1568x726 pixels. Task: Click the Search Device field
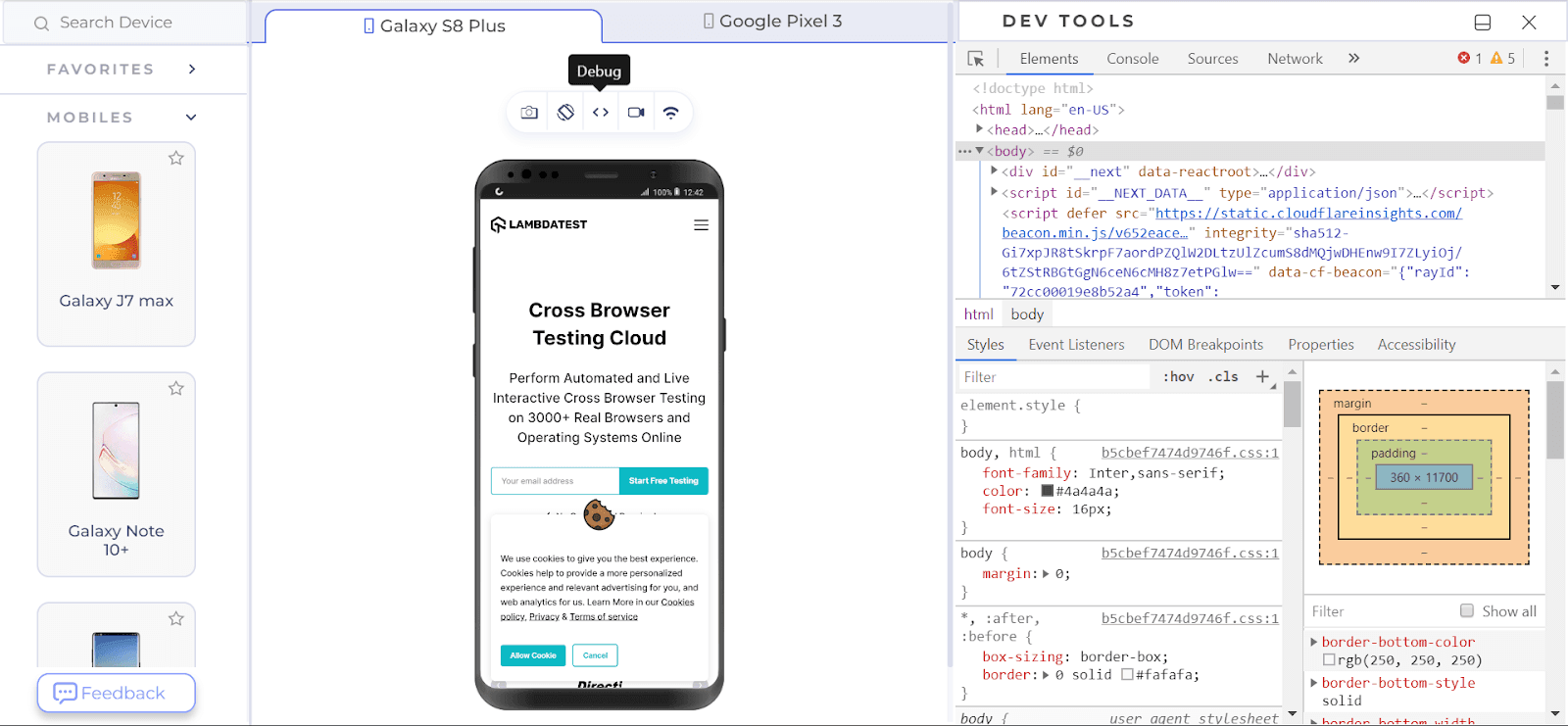[x=124, y=23]
